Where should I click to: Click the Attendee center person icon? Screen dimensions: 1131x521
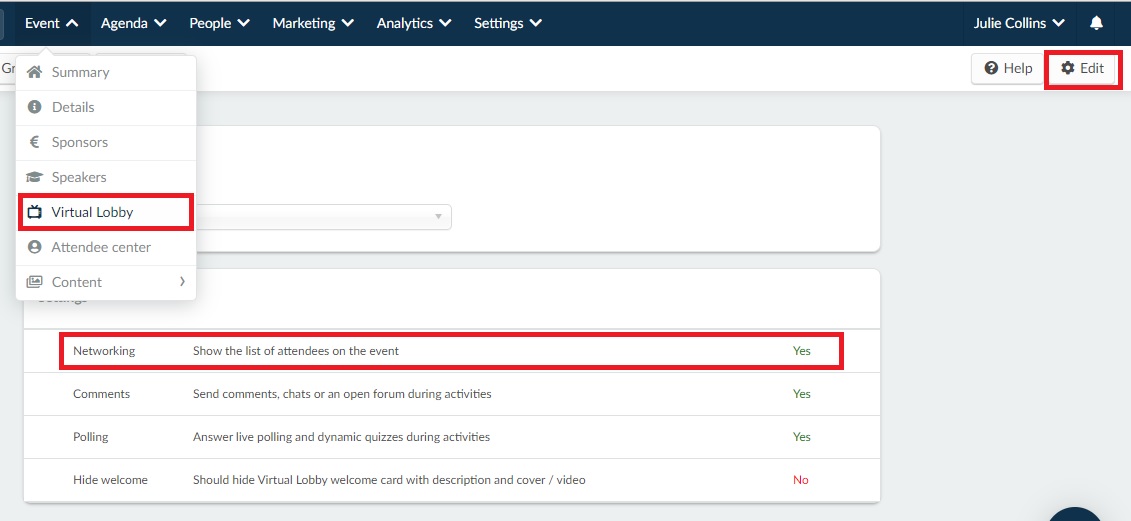[x=34, y=247]
